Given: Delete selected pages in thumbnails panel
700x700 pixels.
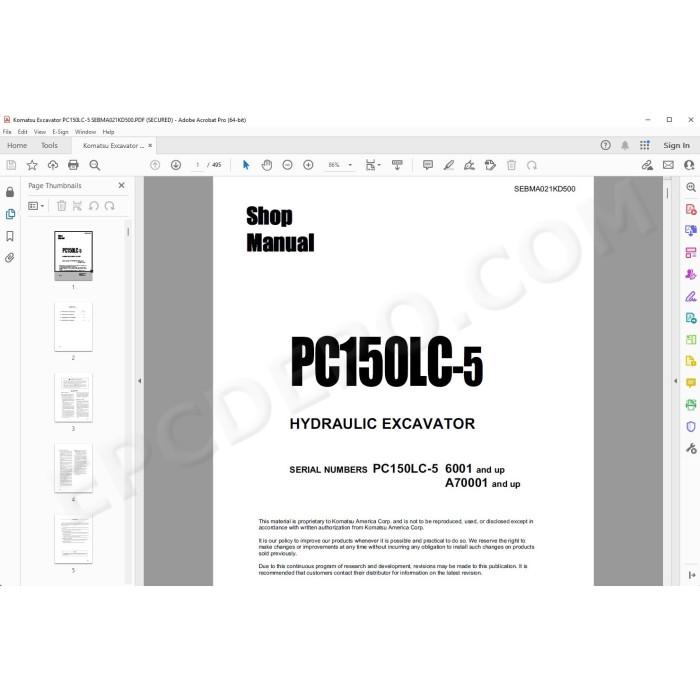Looking at the screenshot, I should [x=62, y=206].
